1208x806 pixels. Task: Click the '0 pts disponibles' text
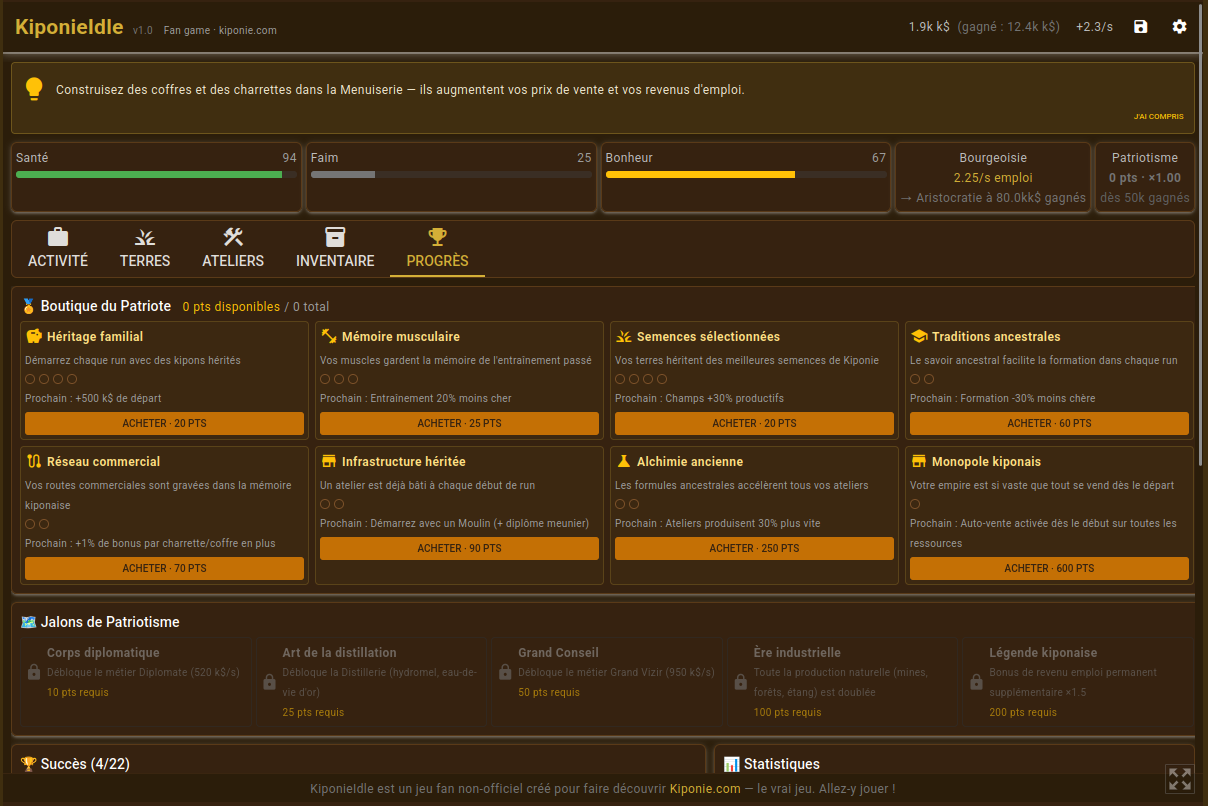pos(231,307)
